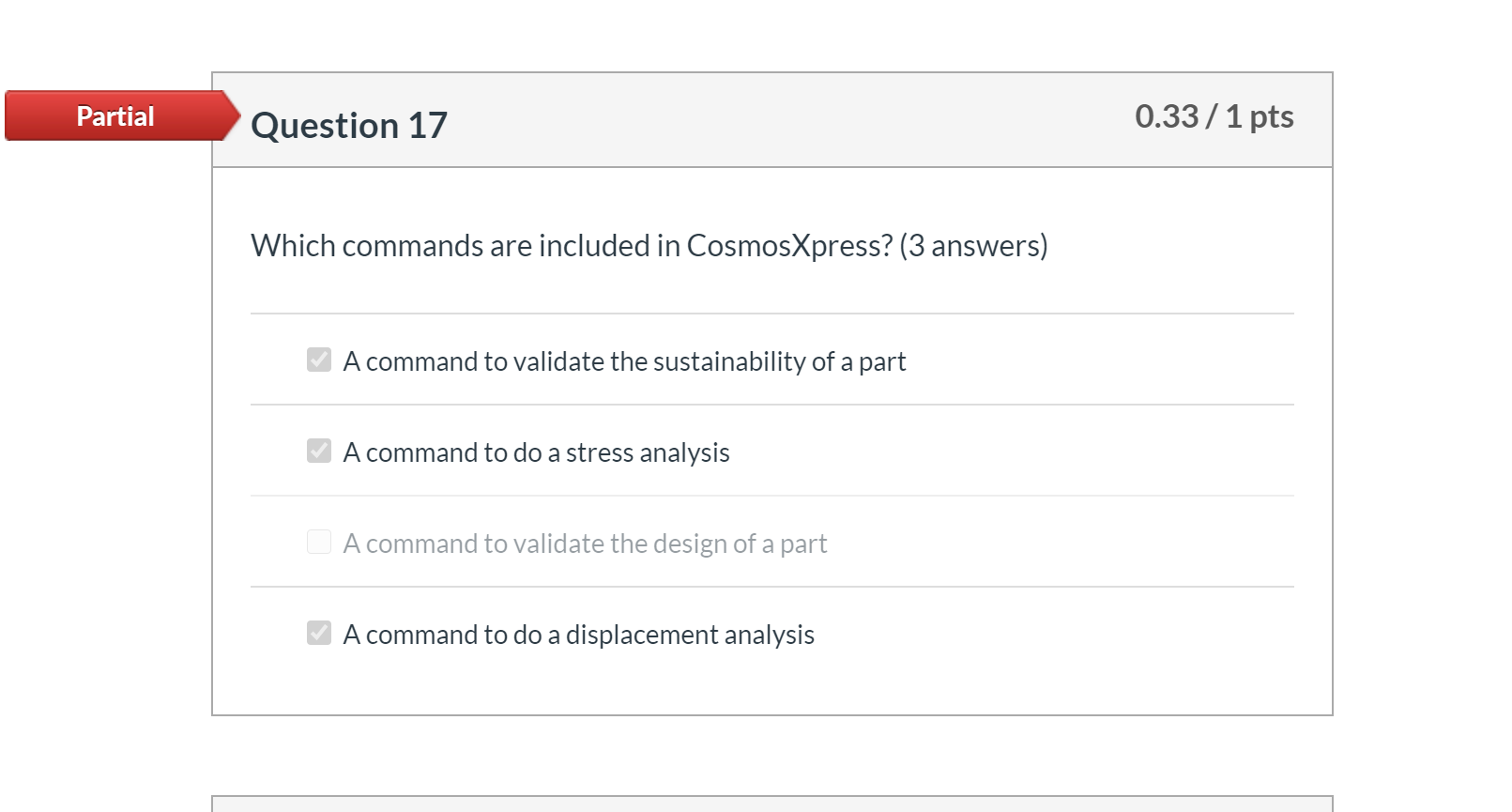Click the '(3 answers)' hint text
Image resolution: width=1512 pixels, height=812 pixels.
973,246
